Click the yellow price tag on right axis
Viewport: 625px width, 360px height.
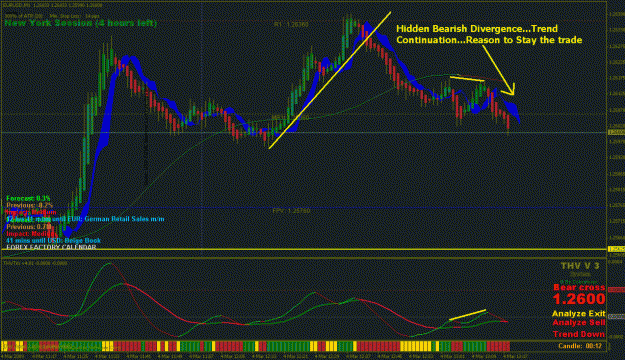(x=616, y=249)
